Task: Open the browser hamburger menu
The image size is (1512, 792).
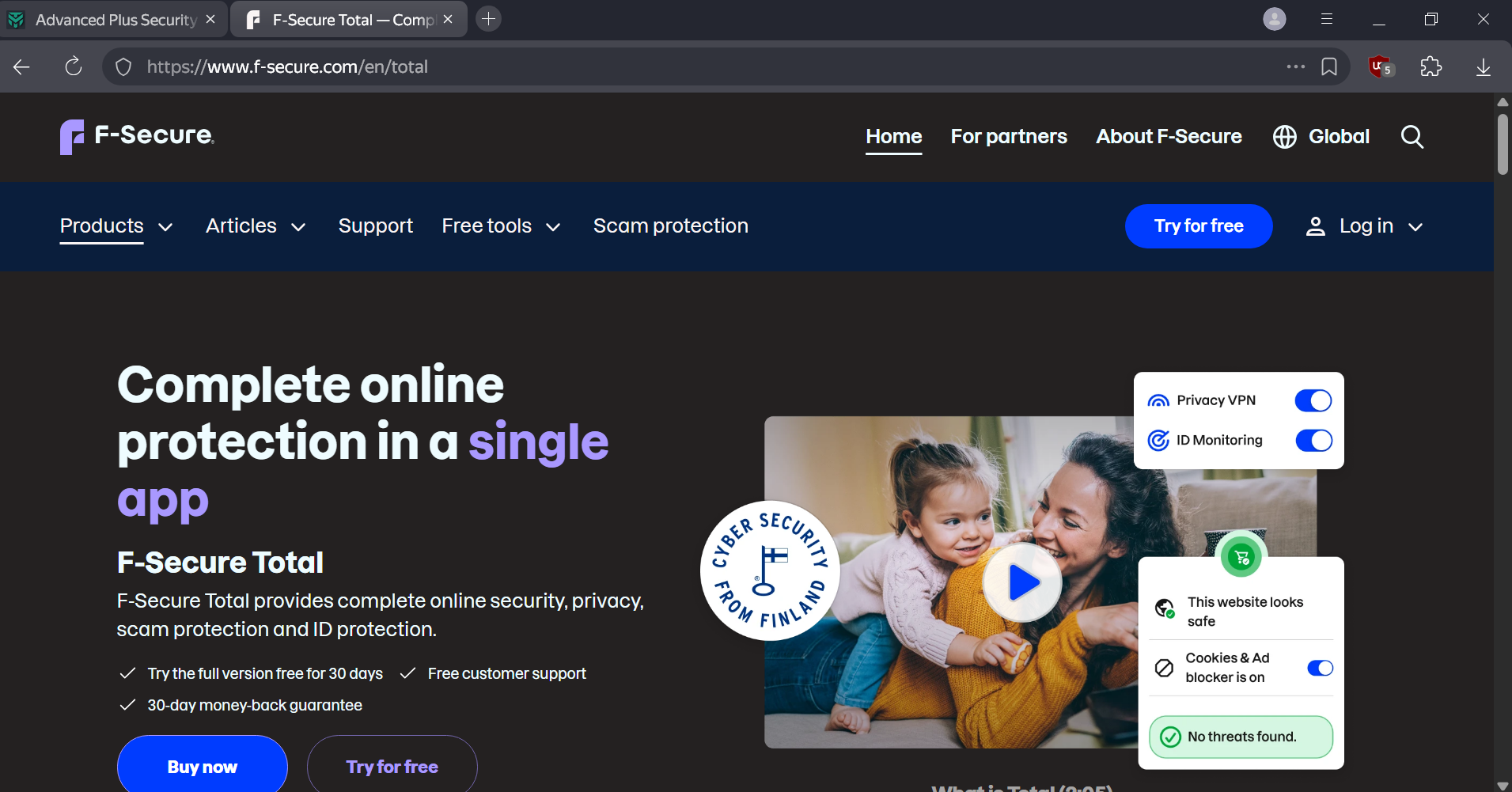Action: (x=1327, y=19)
